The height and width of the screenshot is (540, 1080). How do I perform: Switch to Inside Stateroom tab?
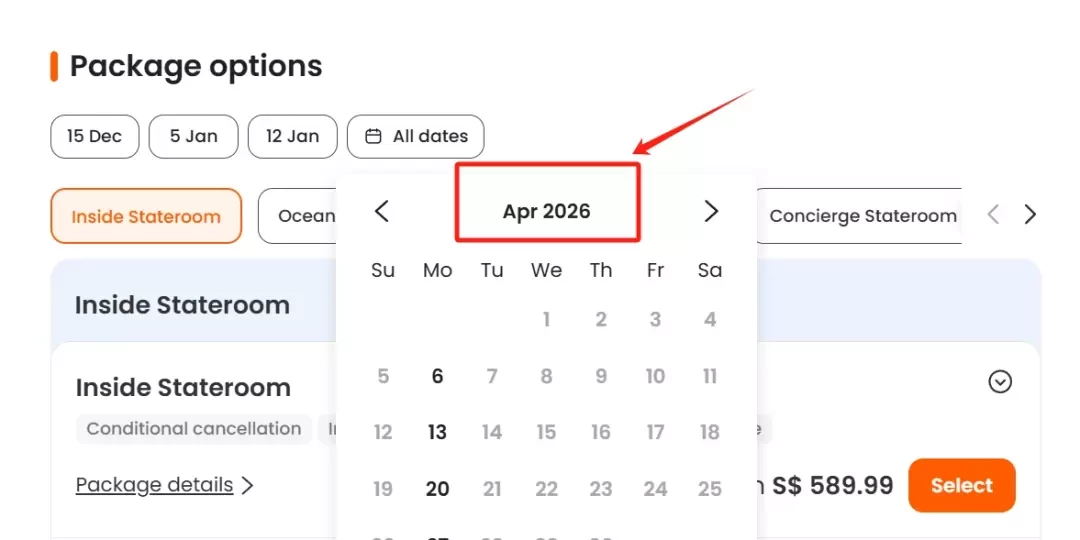point(146,216)
